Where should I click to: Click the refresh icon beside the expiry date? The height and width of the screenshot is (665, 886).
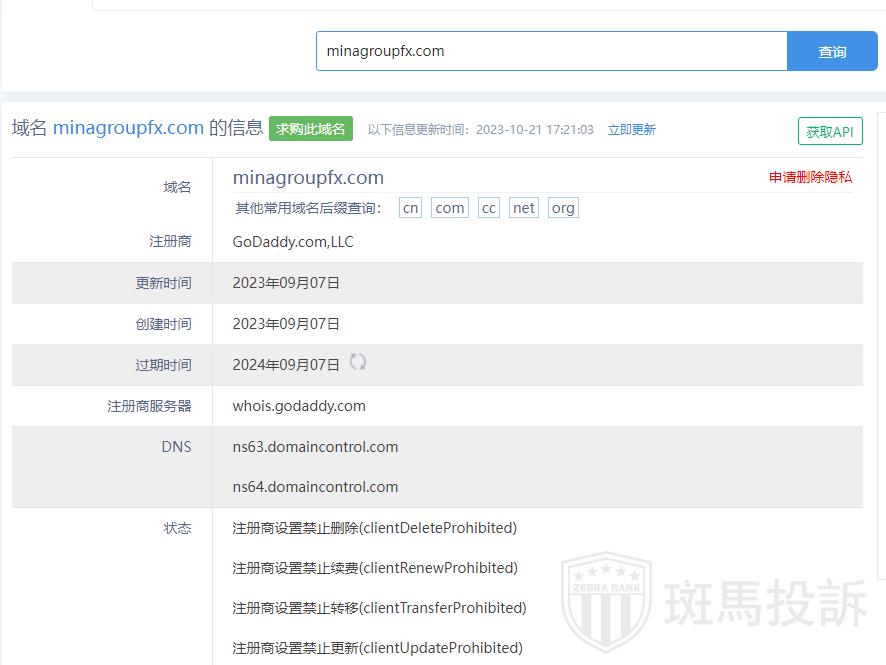[358, 363]
